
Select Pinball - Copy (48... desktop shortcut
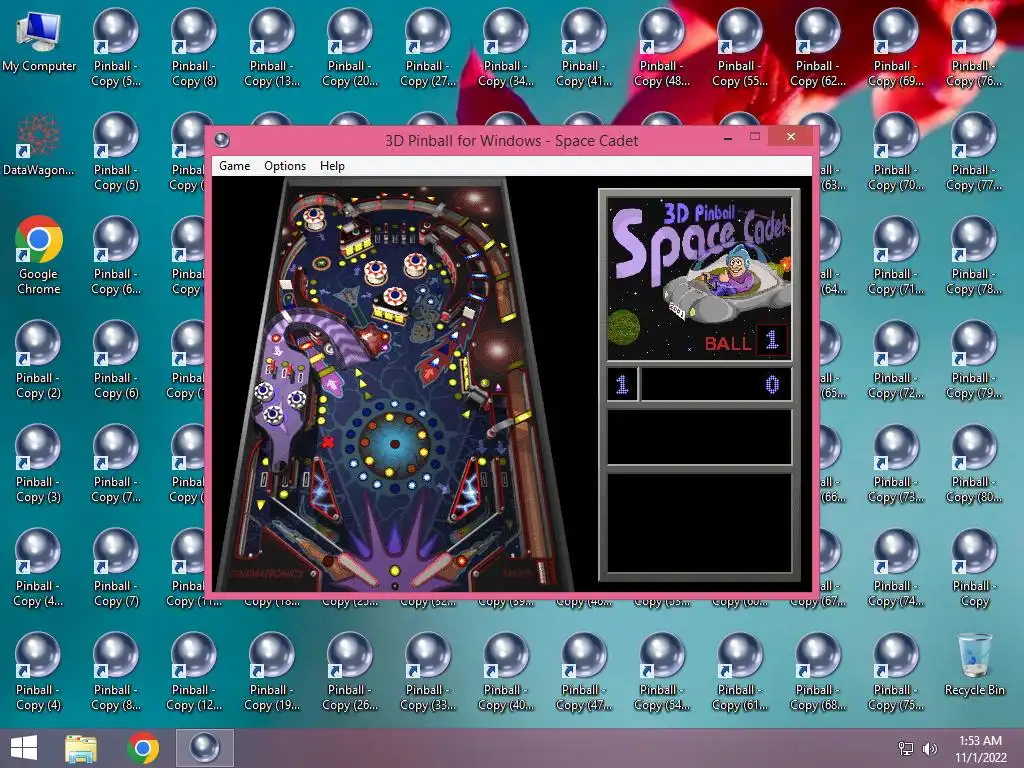tap(662, 48)
